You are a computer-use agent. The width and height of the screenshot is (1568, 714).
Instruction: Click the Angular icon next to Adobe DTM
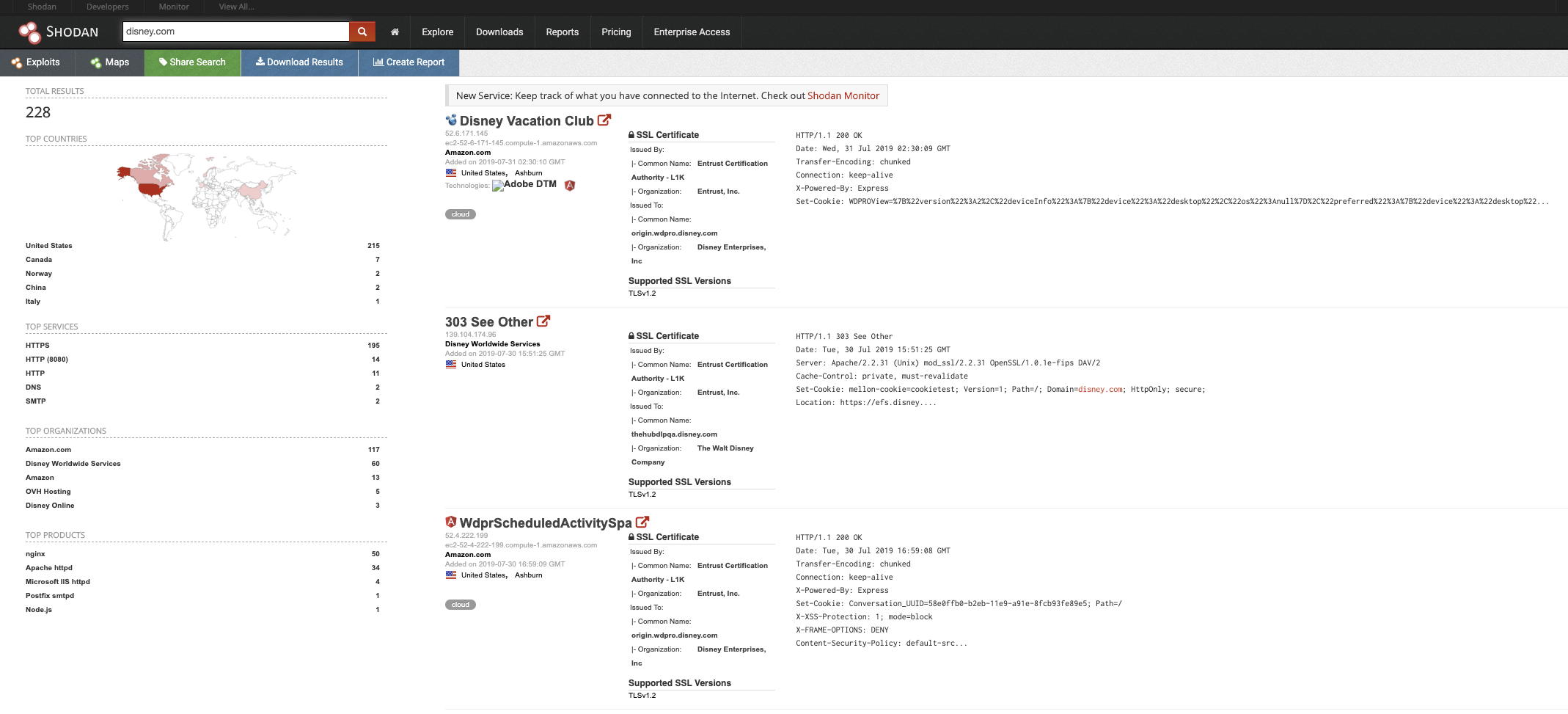coord(570,185)
